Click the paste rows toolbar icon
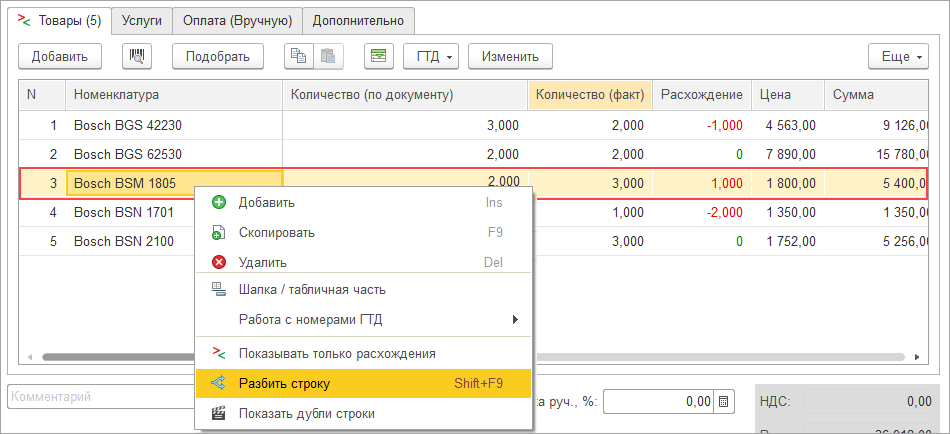 [327, 56]
